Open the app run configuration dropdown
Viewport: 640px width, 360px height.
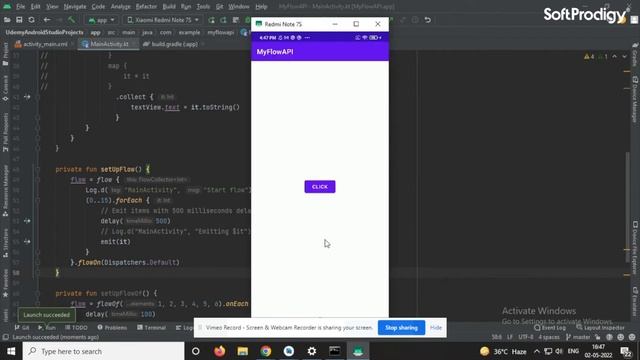coord(102,20)
